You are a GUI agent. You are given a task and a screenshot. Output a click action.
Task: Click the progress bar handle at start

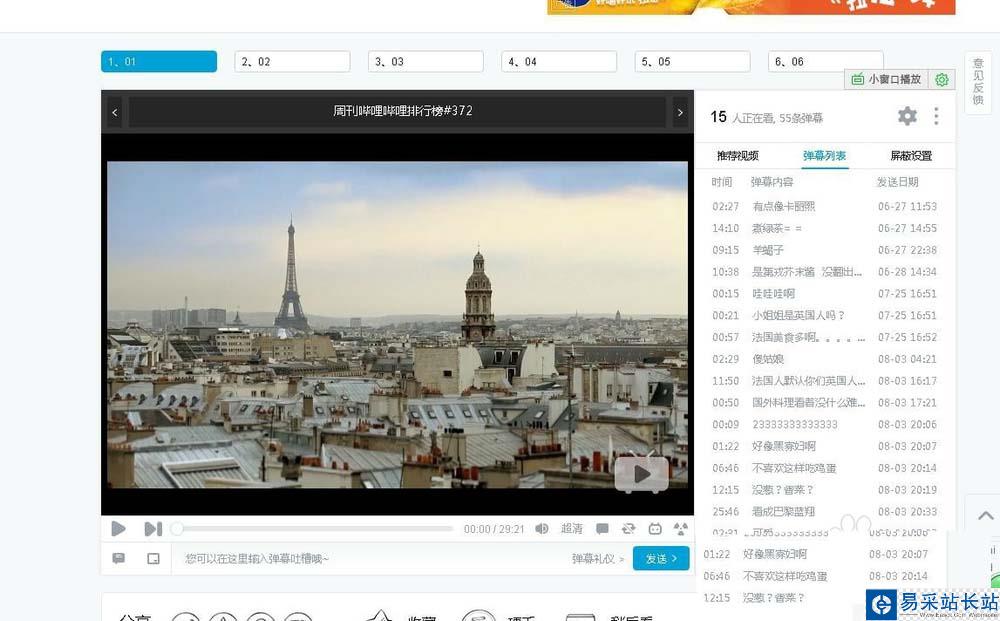pyautogui.click(x=177, y=529)
